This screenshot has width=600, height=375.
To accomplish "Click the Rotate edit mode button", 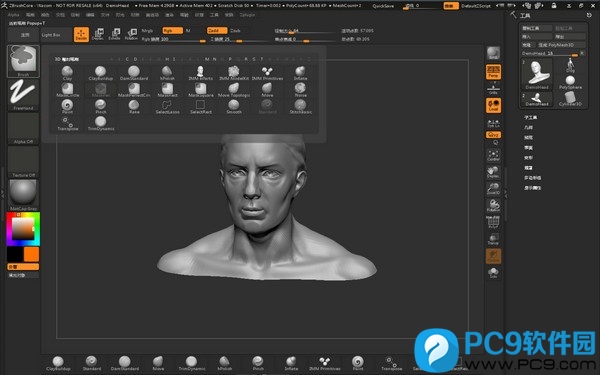I will tap(131, 34).
